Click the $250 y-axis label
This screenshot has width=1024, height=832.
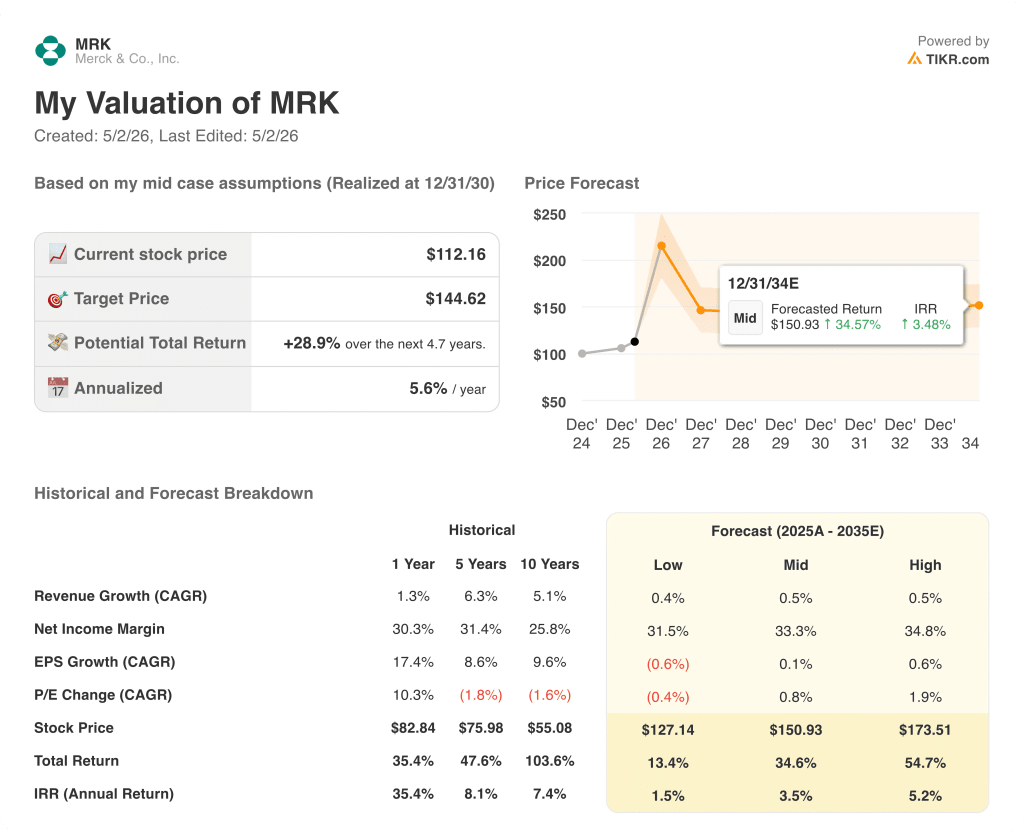point(550,214)
